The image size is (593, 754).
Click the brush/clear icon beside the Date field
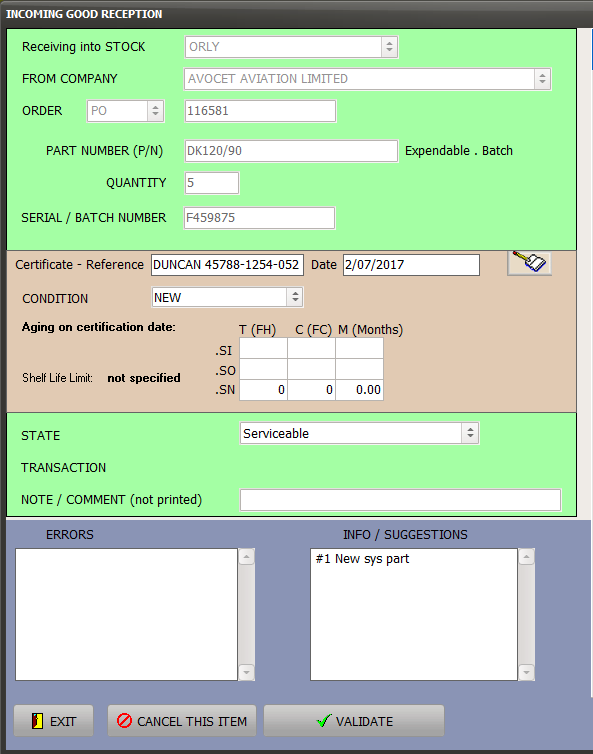[x=529, y=263]
